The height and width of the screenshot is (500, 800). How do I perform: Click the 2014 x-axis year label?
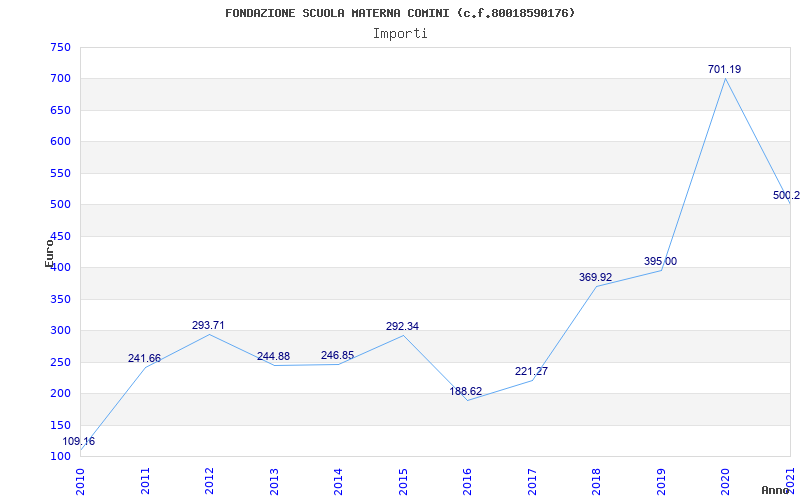[x=338, y=481]
